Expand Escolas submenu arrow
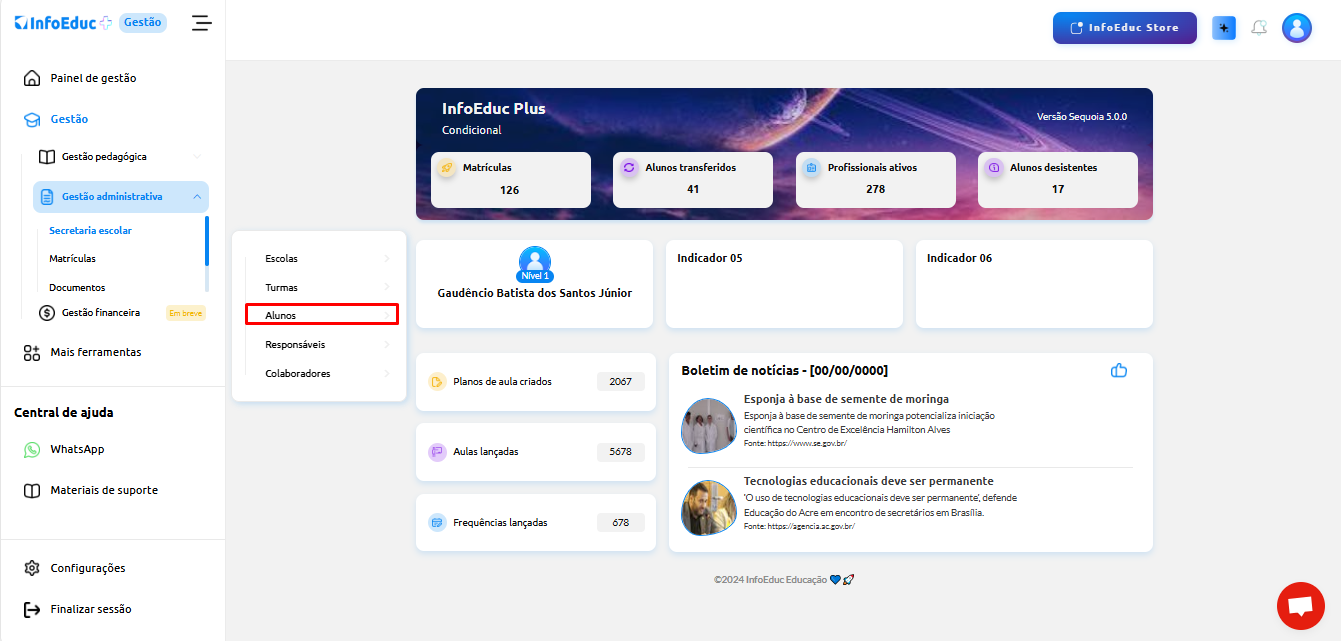This screenshot has width=1341, height=641. click(x=387, y=259)
